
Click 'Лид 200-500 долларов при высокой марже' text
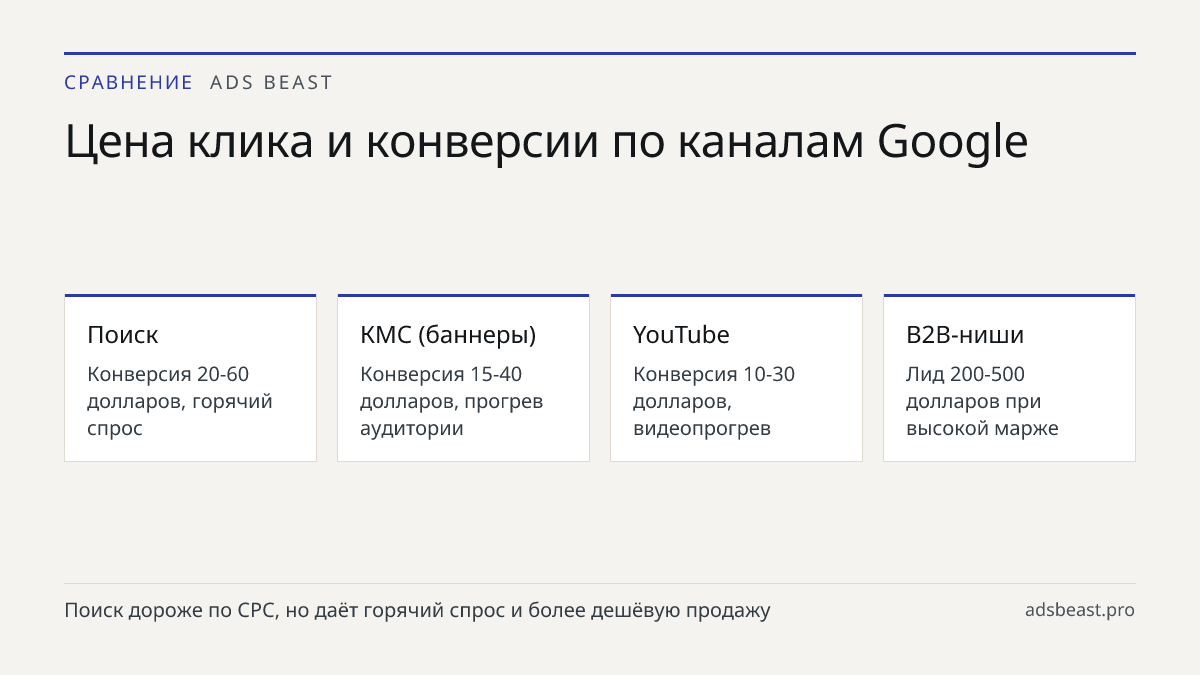pyautogui.click(x=982, y=401)
